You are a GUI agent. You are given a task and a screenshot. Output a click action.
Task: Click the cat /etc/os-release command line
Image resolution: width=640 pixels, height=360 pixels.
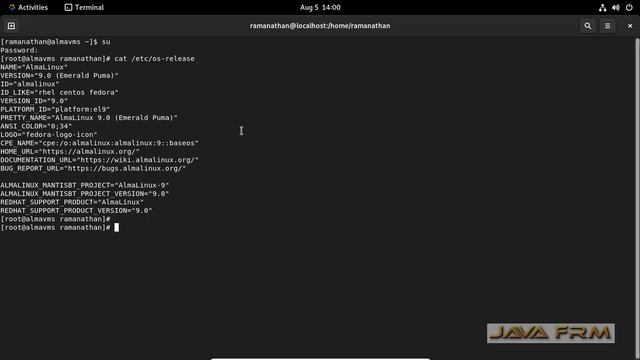coord(98,59)
